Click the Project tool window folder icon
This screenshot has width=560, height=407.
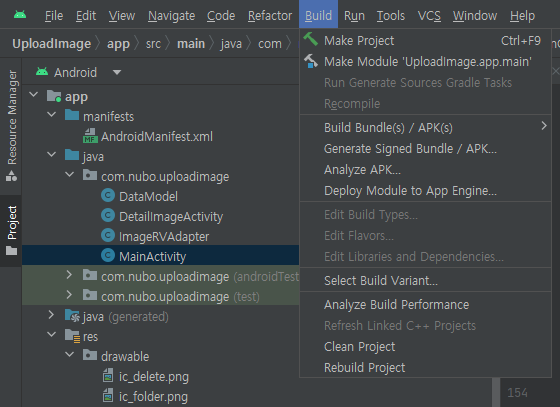coord(11,251)
